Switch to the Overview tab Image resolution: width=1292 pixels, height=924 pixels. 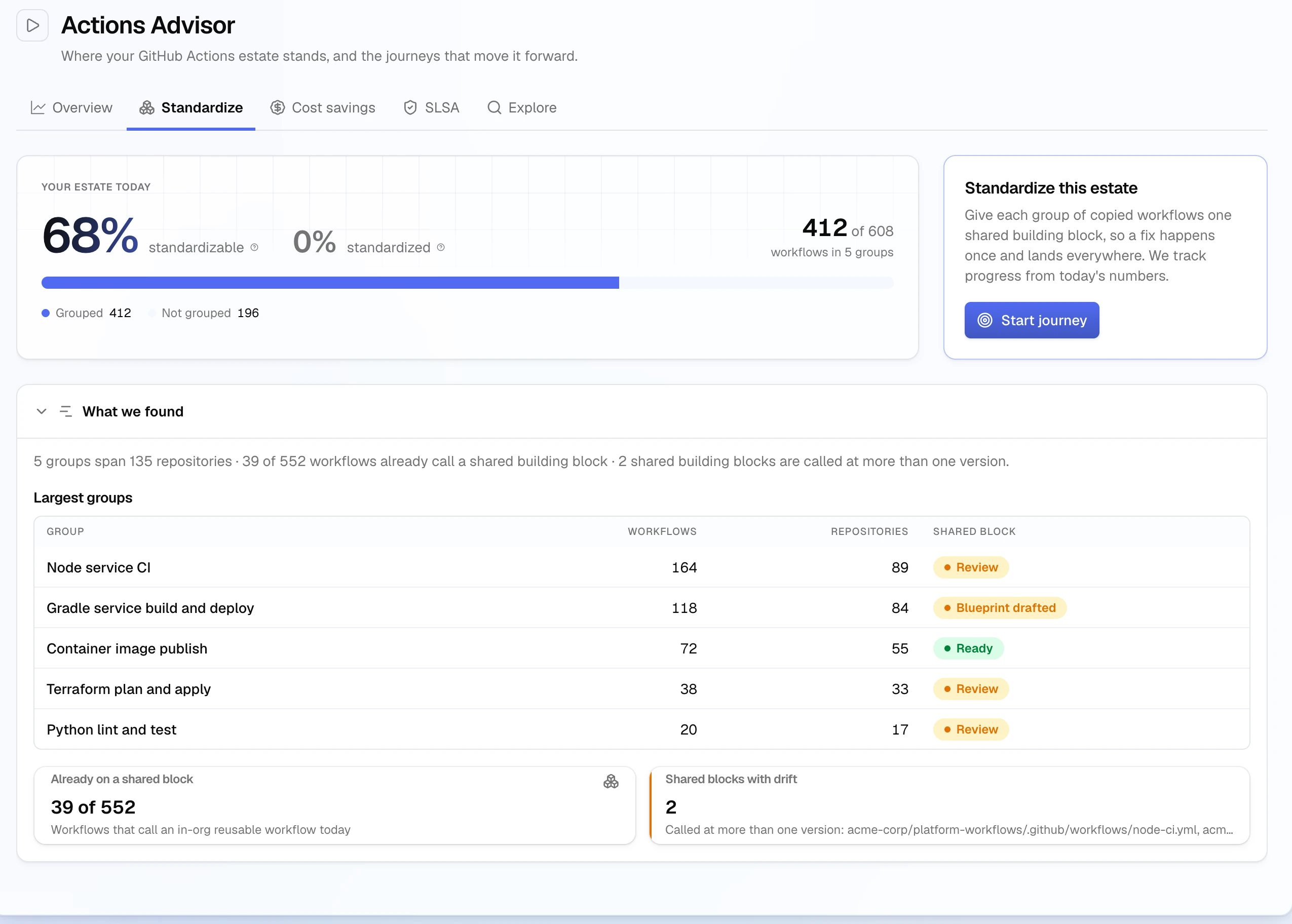pyautogui.click(x=71, y=107)
